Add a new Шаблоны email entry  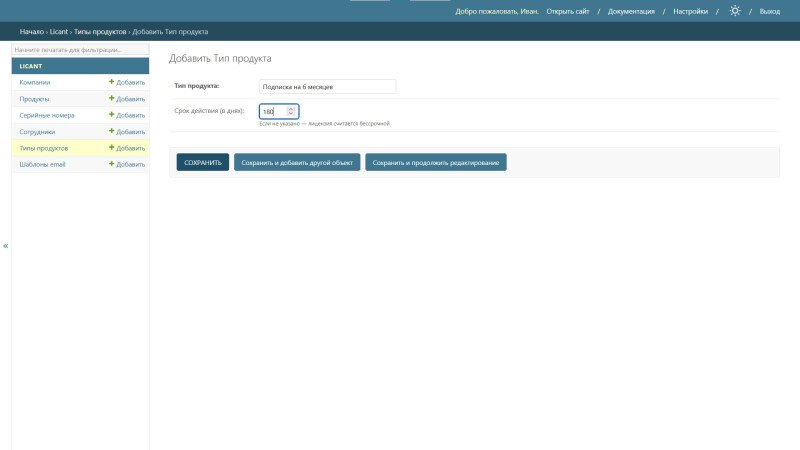click(x=127, y=164)
